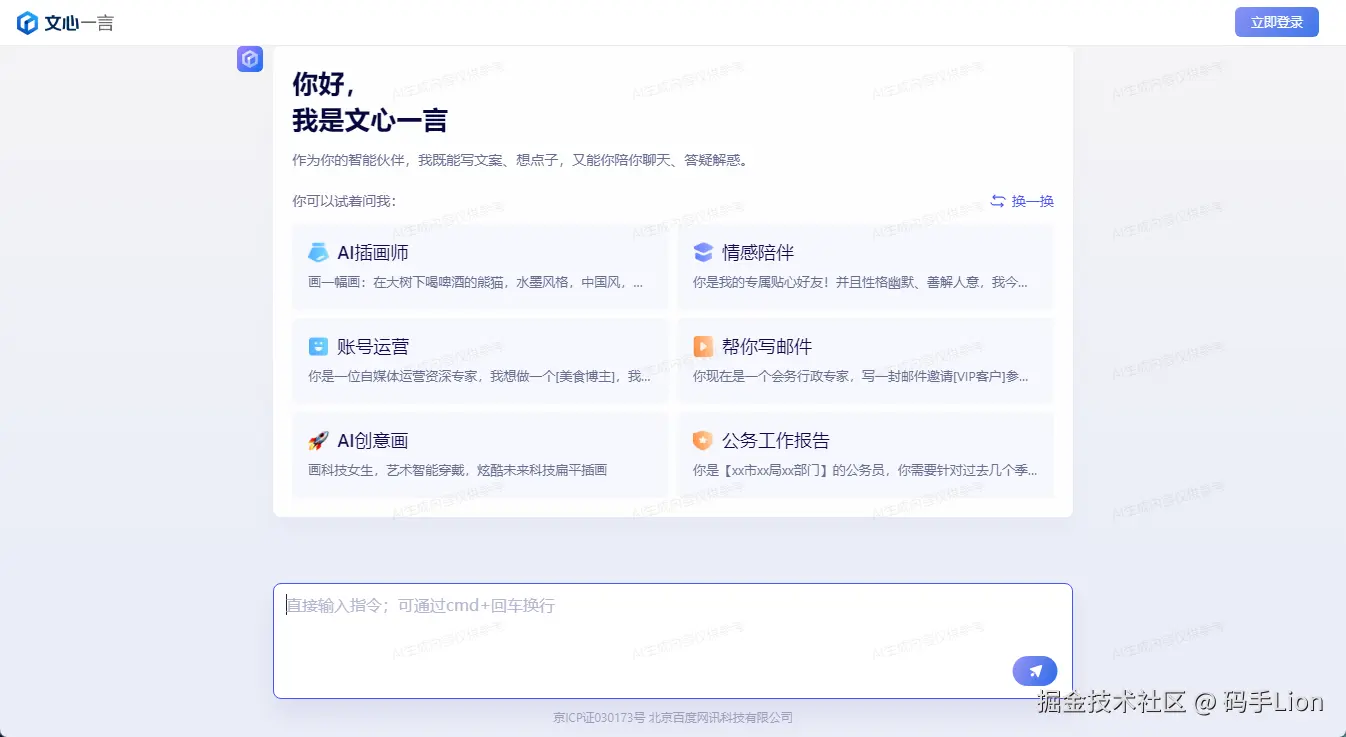
Task: Click the 账号运营 smiley icon
Action: tap(318, 346)
